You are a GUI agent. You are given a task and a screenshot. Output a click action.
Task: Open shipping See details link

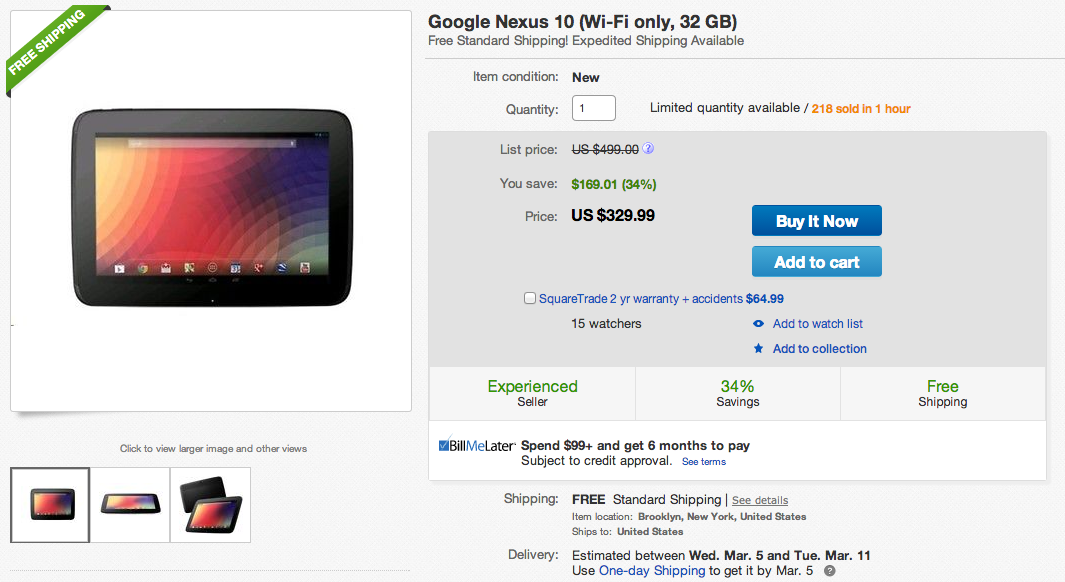[x=760, y=500]
